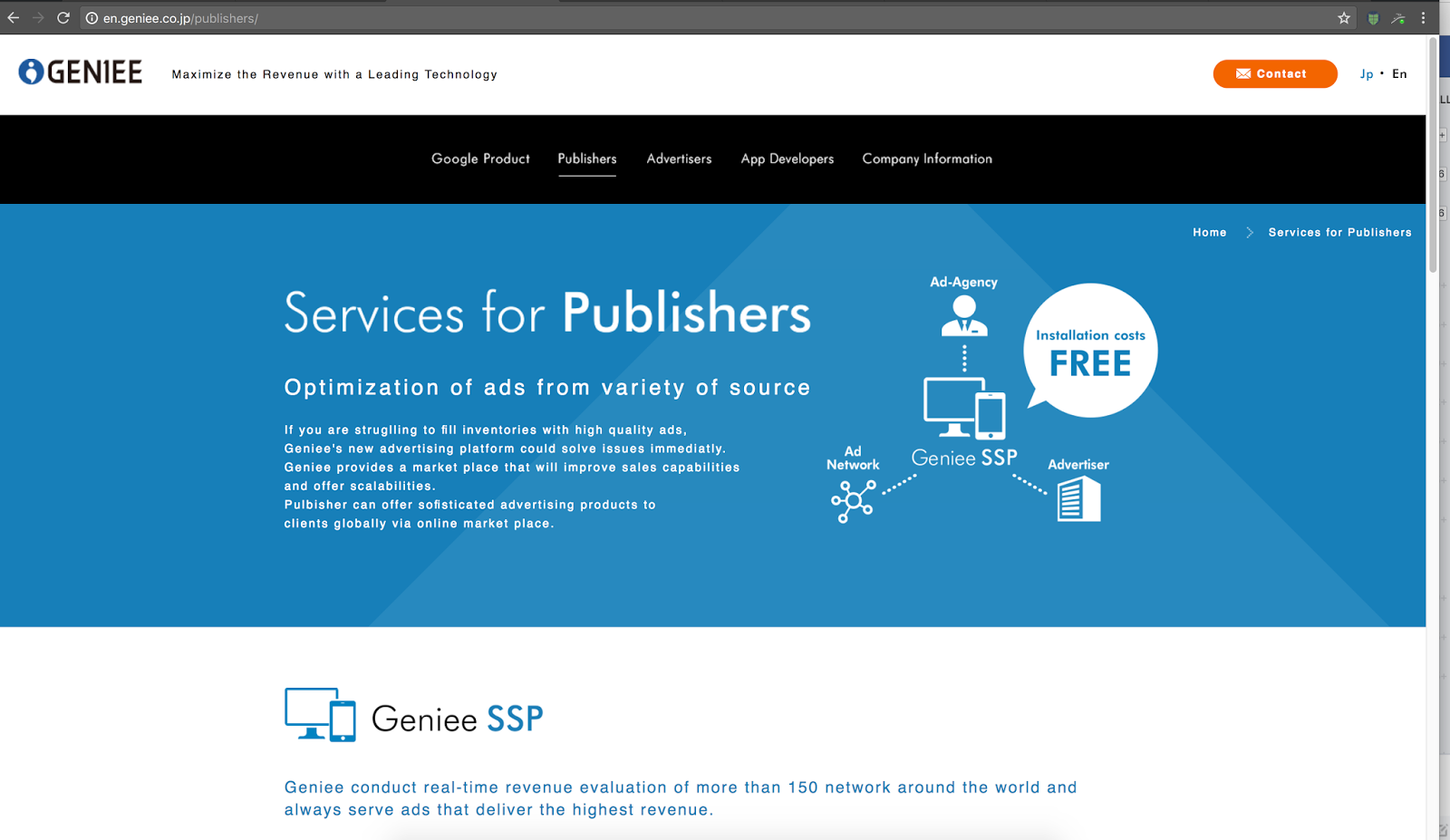Click the site info icon in address bar
1450x840 pixels.
point(92,18)
